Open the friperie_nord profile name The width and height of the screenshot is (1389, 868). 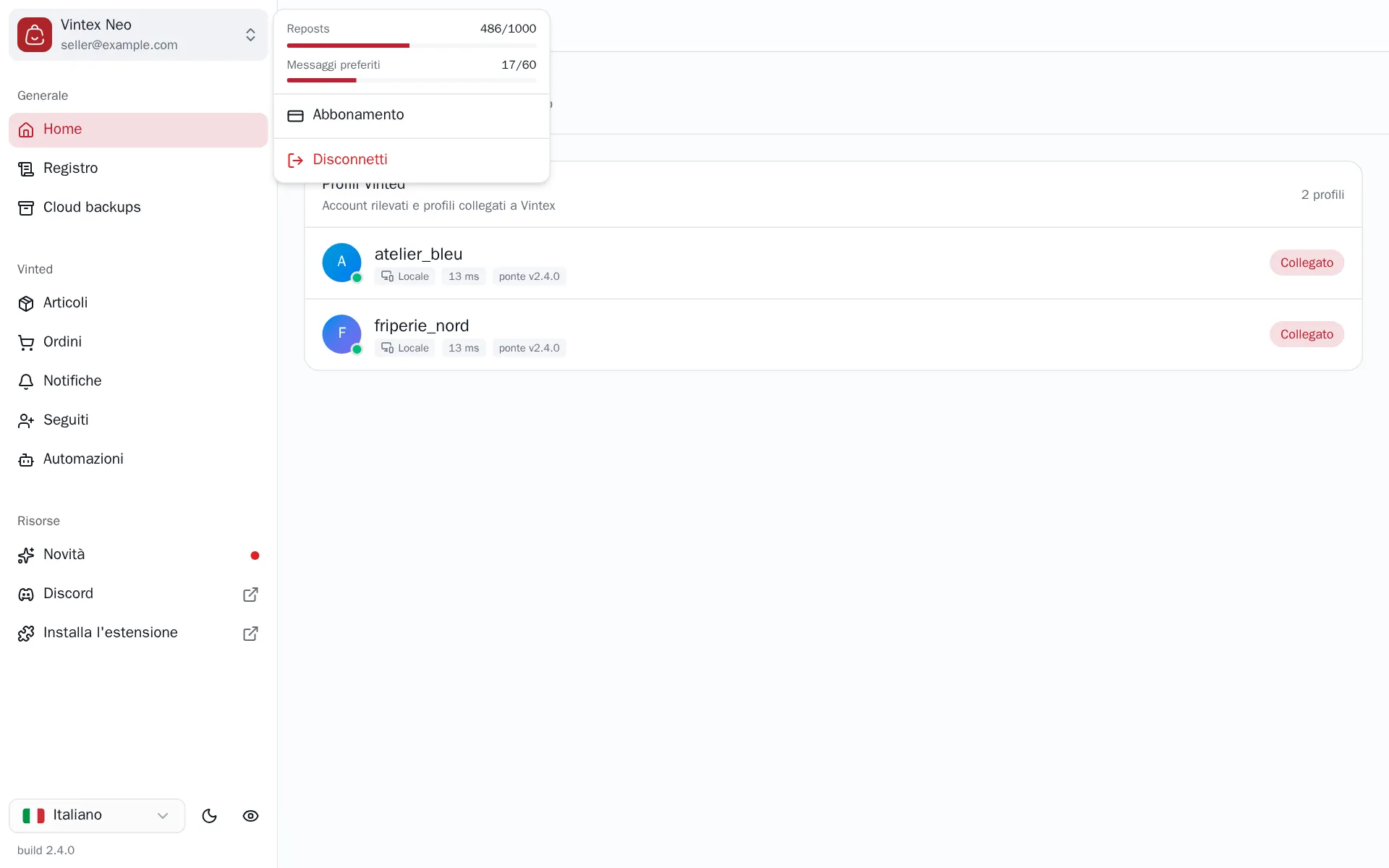(x=422, y=326)
